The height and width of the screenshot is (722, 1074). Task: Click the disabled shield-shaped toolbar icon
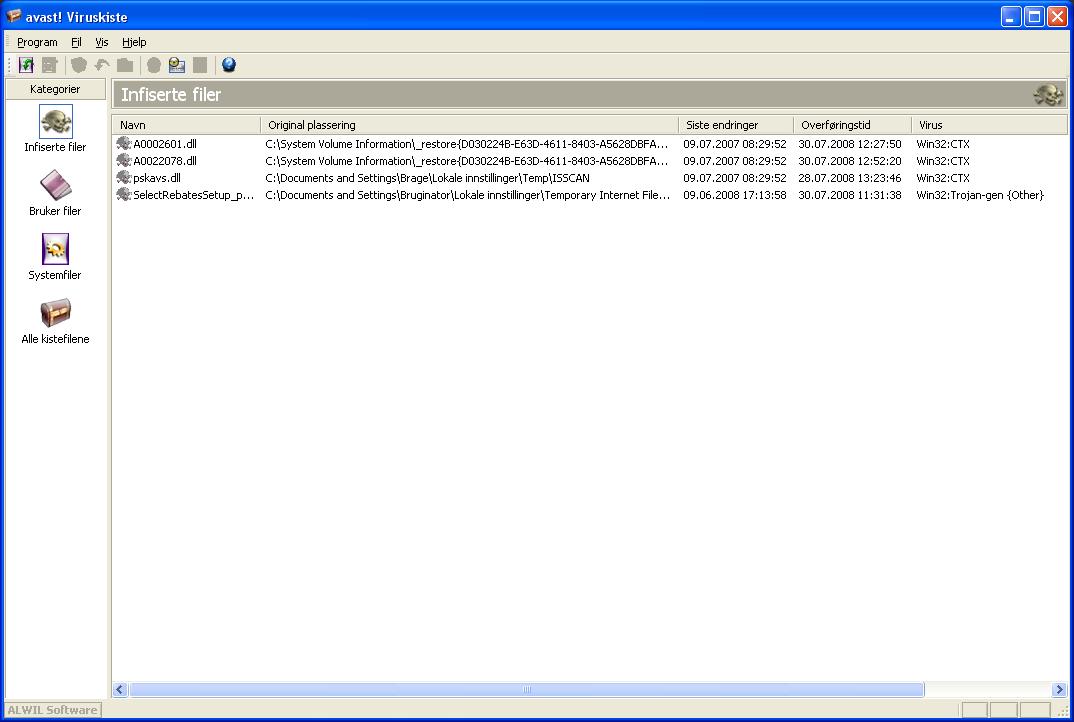(x=79, y=65)
